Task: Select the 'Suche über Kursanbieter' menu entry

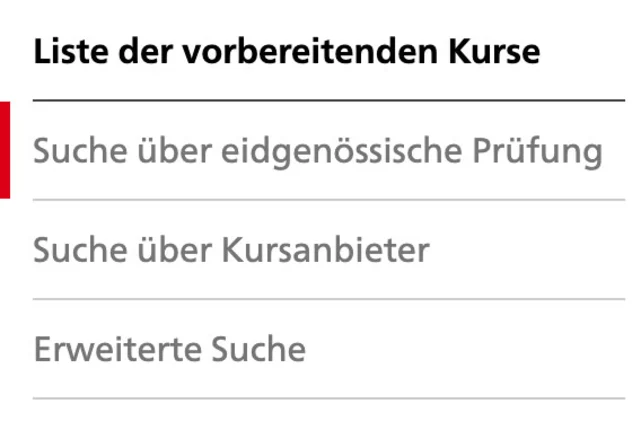Action: click(x=231, y=250)
